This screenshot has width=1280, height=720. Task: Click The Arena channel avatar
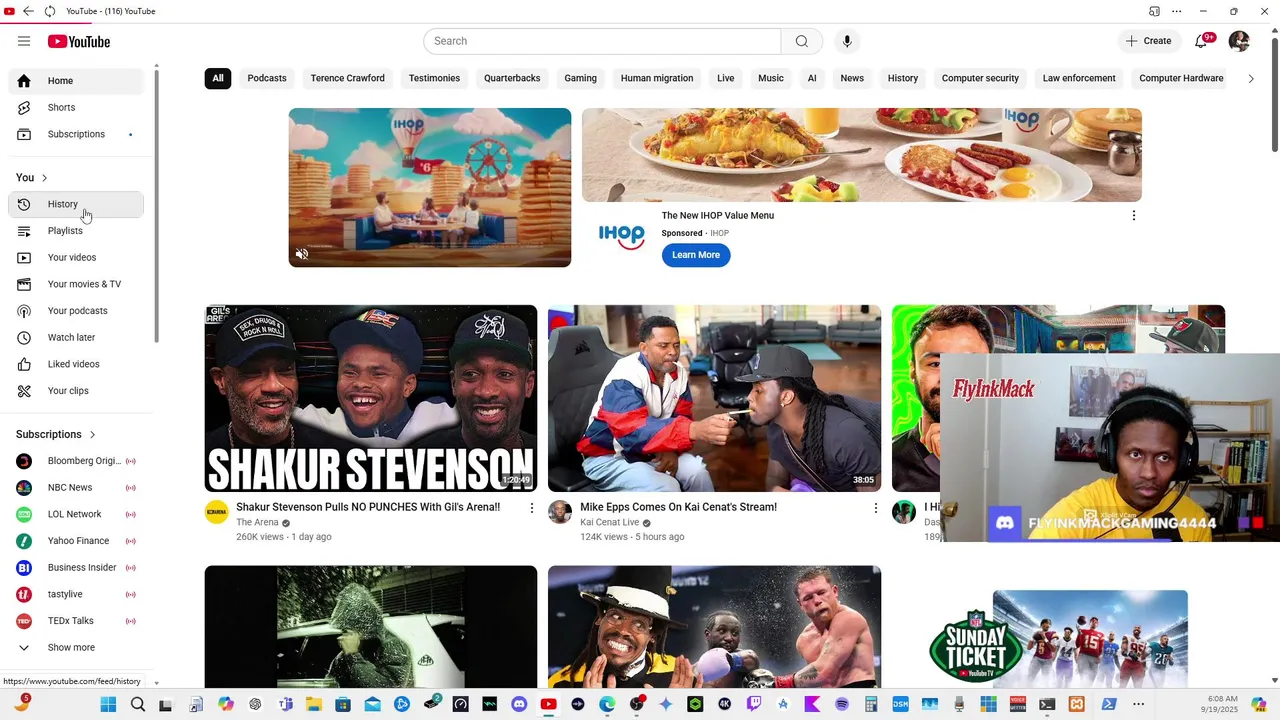point(217,512)
